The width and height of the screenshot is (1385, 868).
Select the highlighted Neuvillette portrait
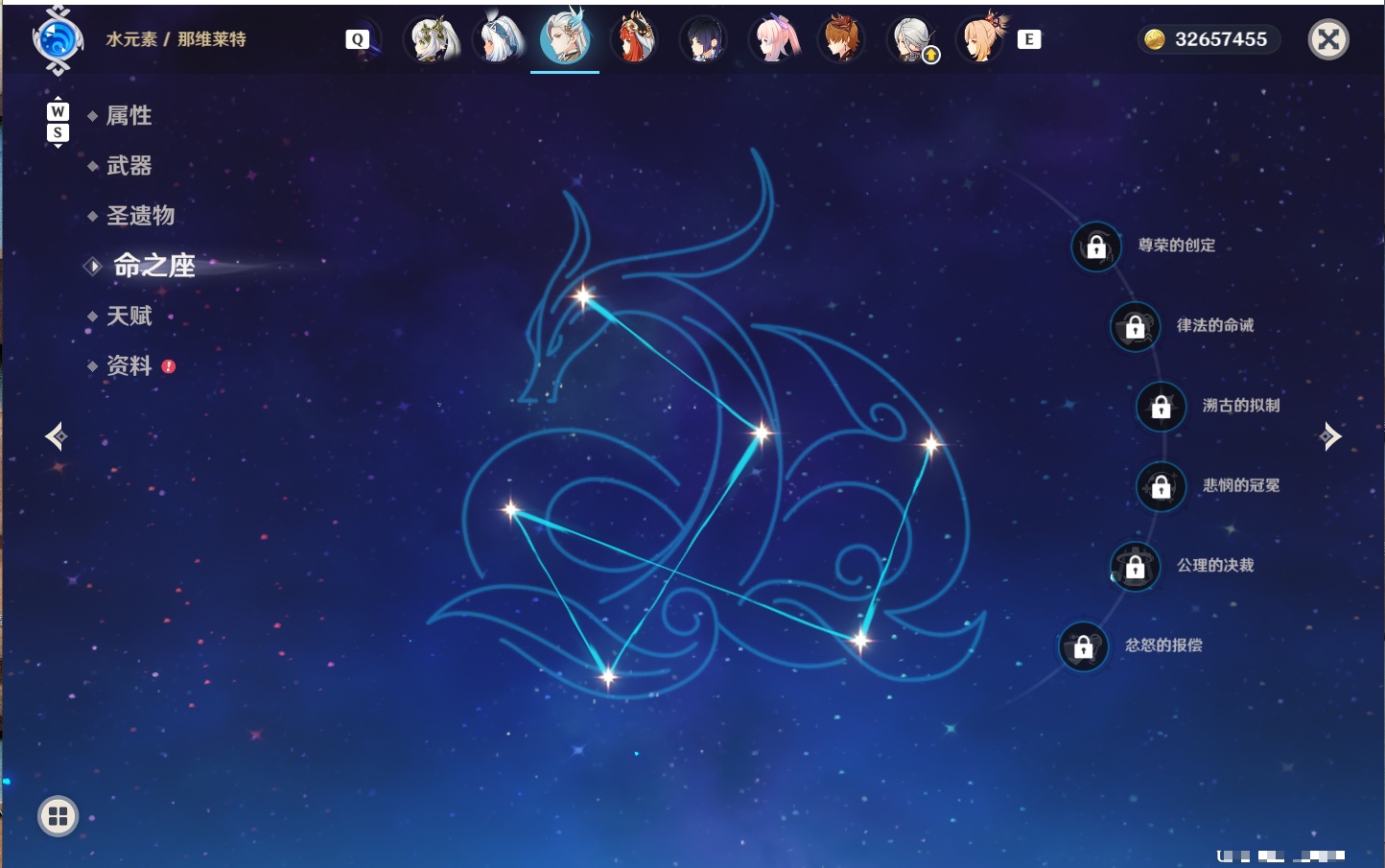point(565,38)
